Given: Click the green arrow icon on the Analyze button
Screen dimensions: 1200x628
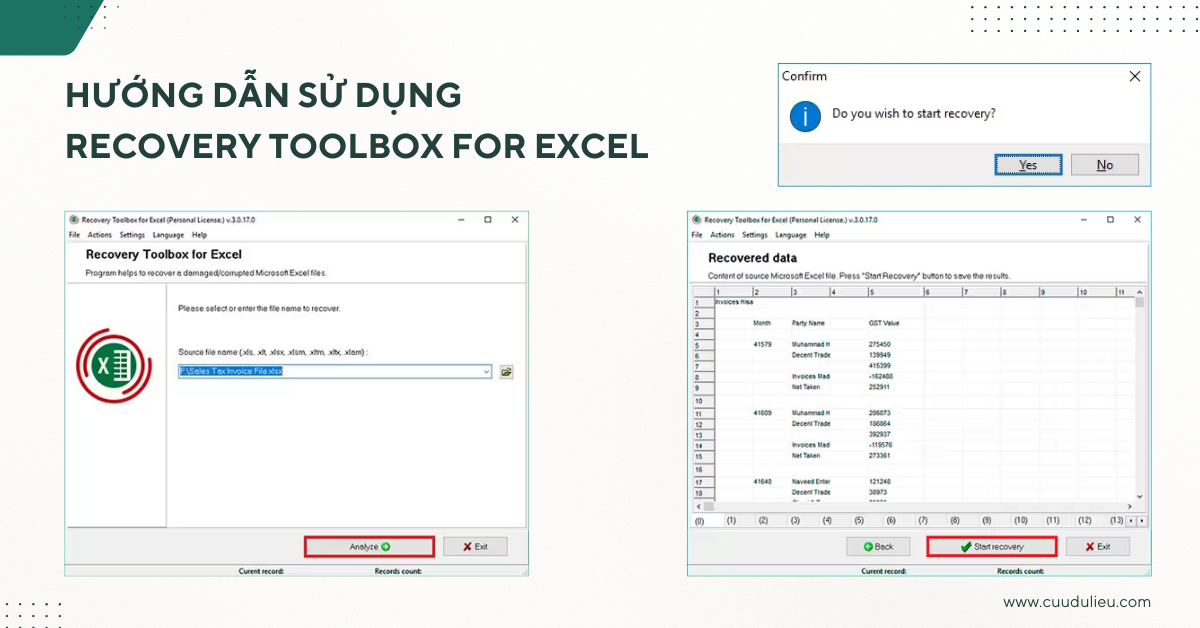Looking at the screenshot, I should coord(387,546).
